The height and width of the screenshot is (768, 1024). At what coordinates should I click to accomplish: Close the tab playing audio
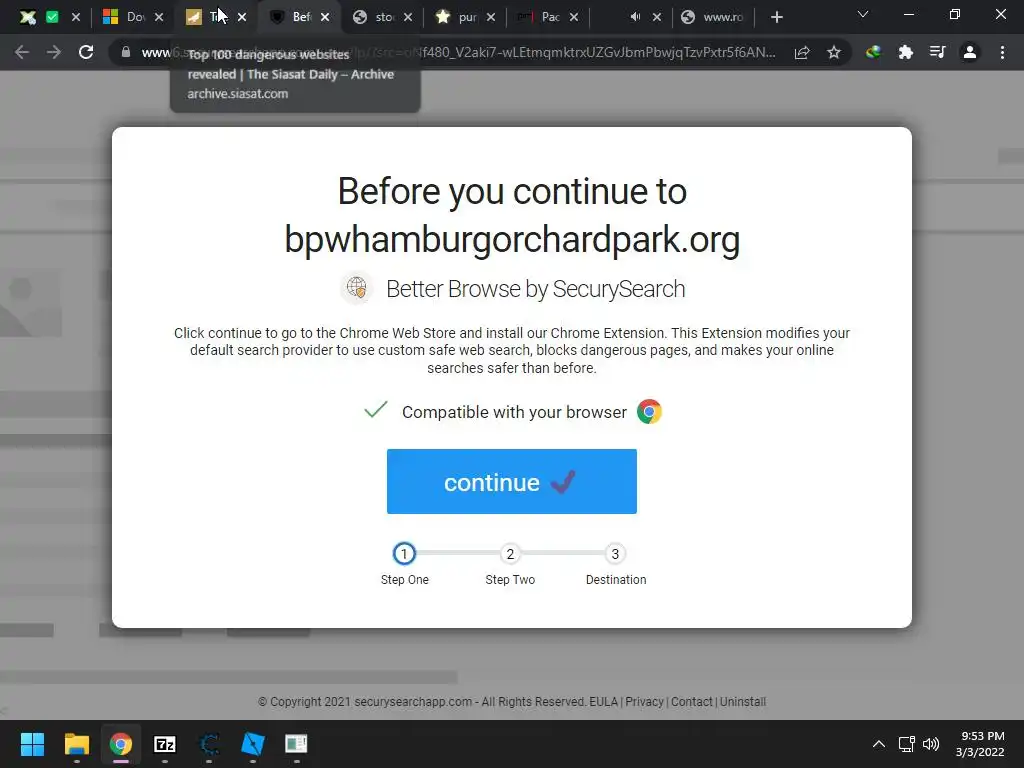pos(656,17)
